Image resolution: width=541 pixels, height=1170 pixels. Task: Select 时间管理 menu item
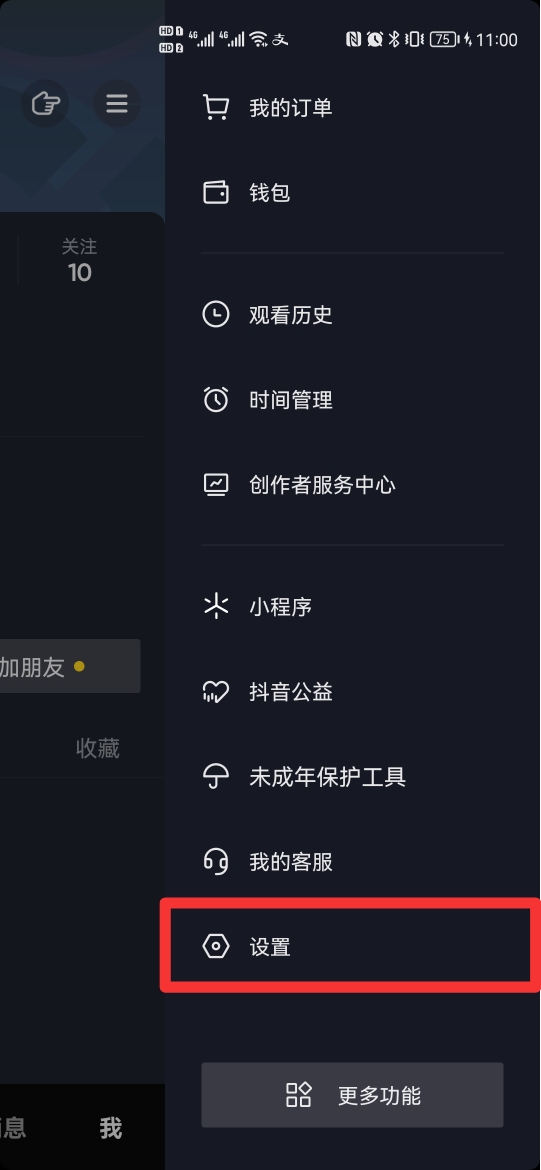pyautogui.click(x=351, y=399)
